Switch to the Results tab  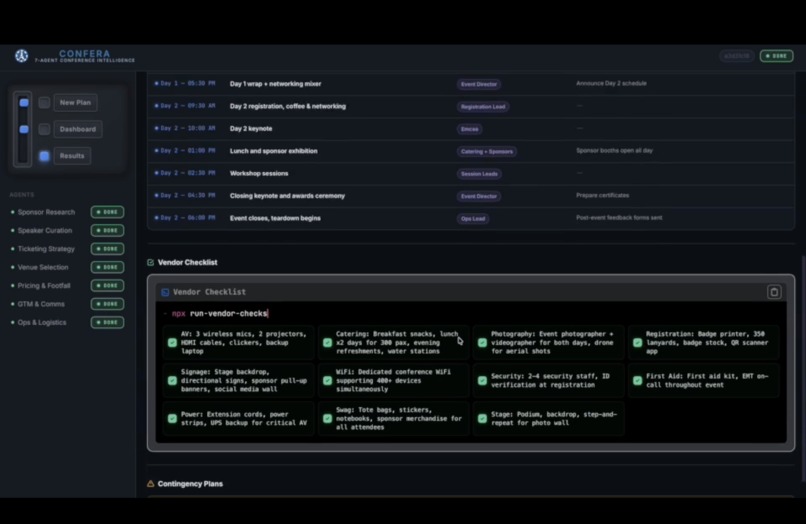(x=72, y=156)
